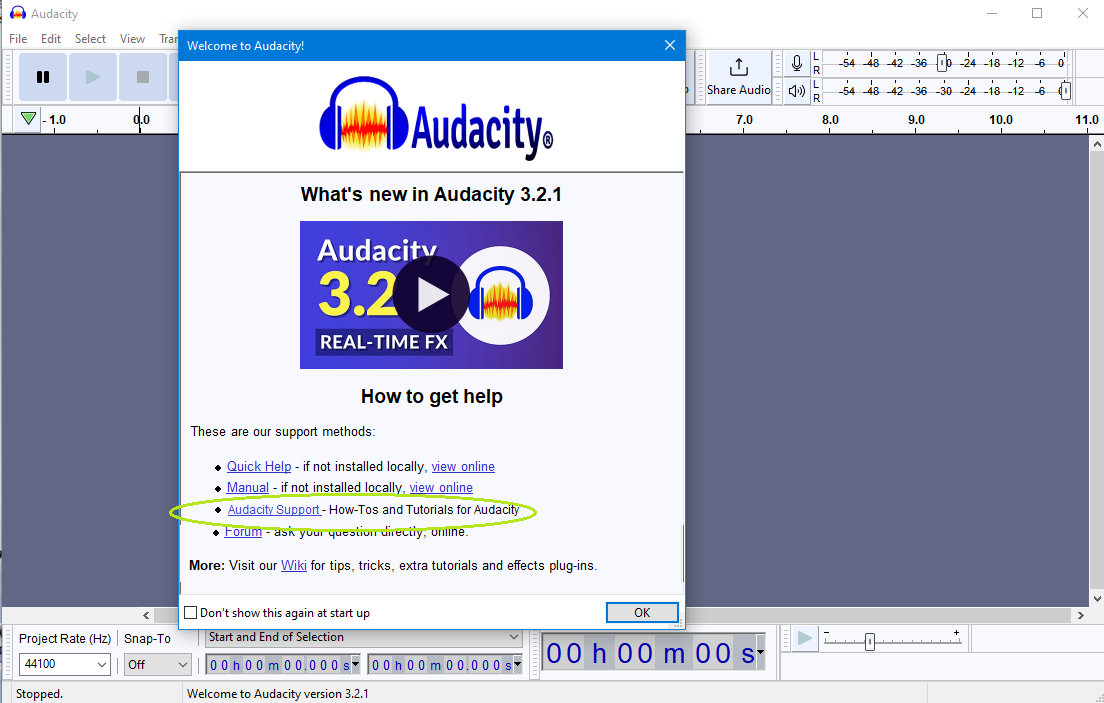
Task: Play the Audacity 3.2 video thumbnail
Action: [x=431, y=295]
